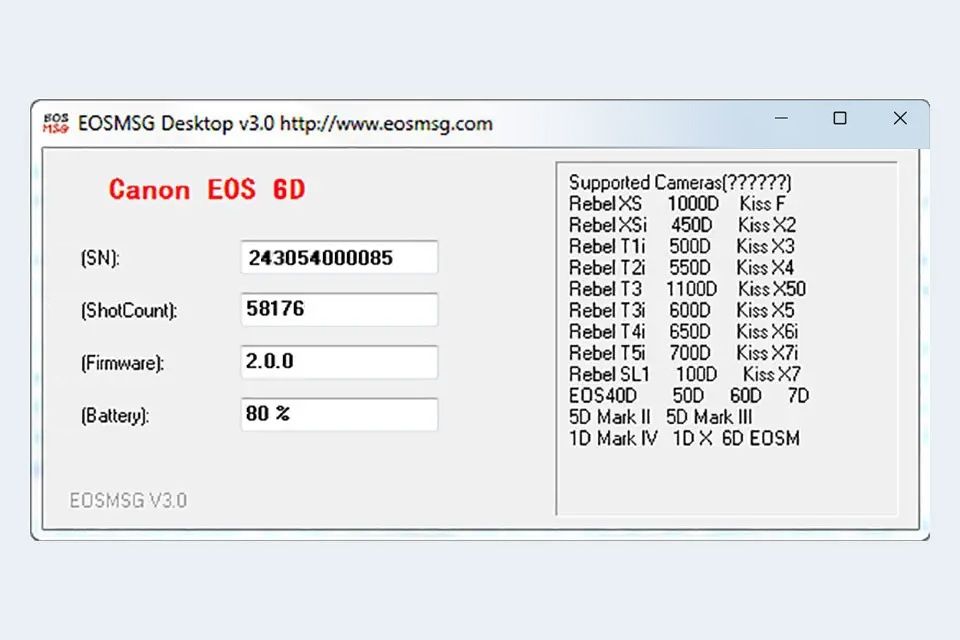The height and width of the screenshot is (640, 960).
Task: Click the EOS40D 50D 60D 7D row
Action: tap(689, 396)
